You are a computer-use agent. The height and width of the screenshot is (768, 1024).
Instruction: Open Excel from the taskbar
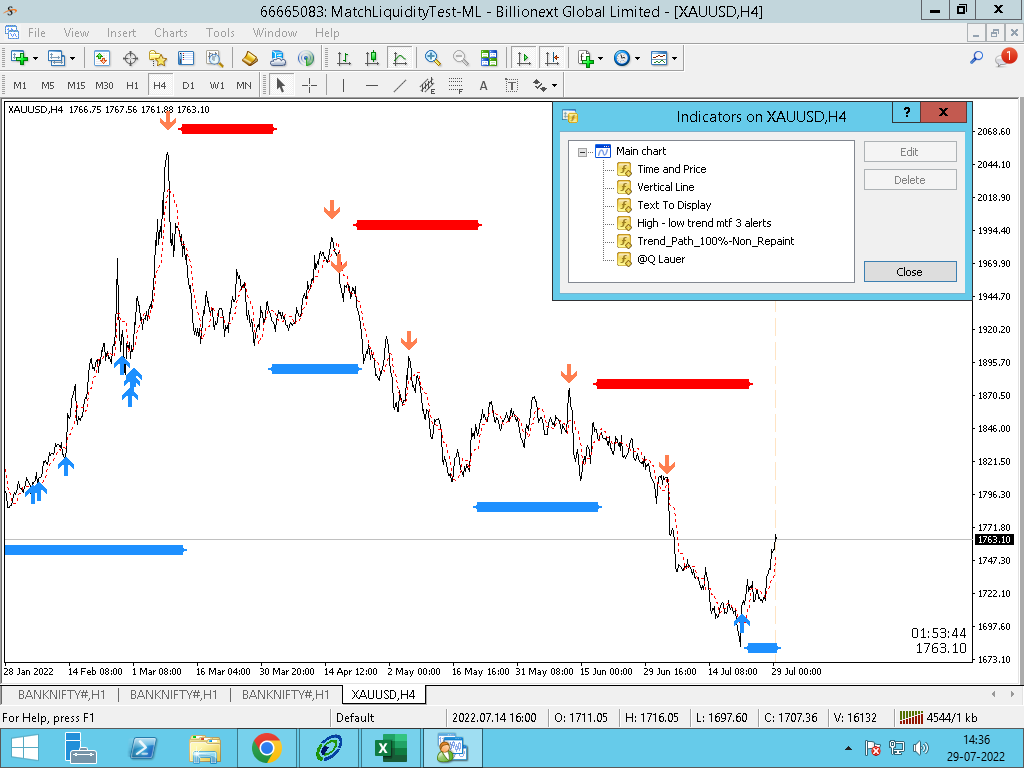(391, 748)
